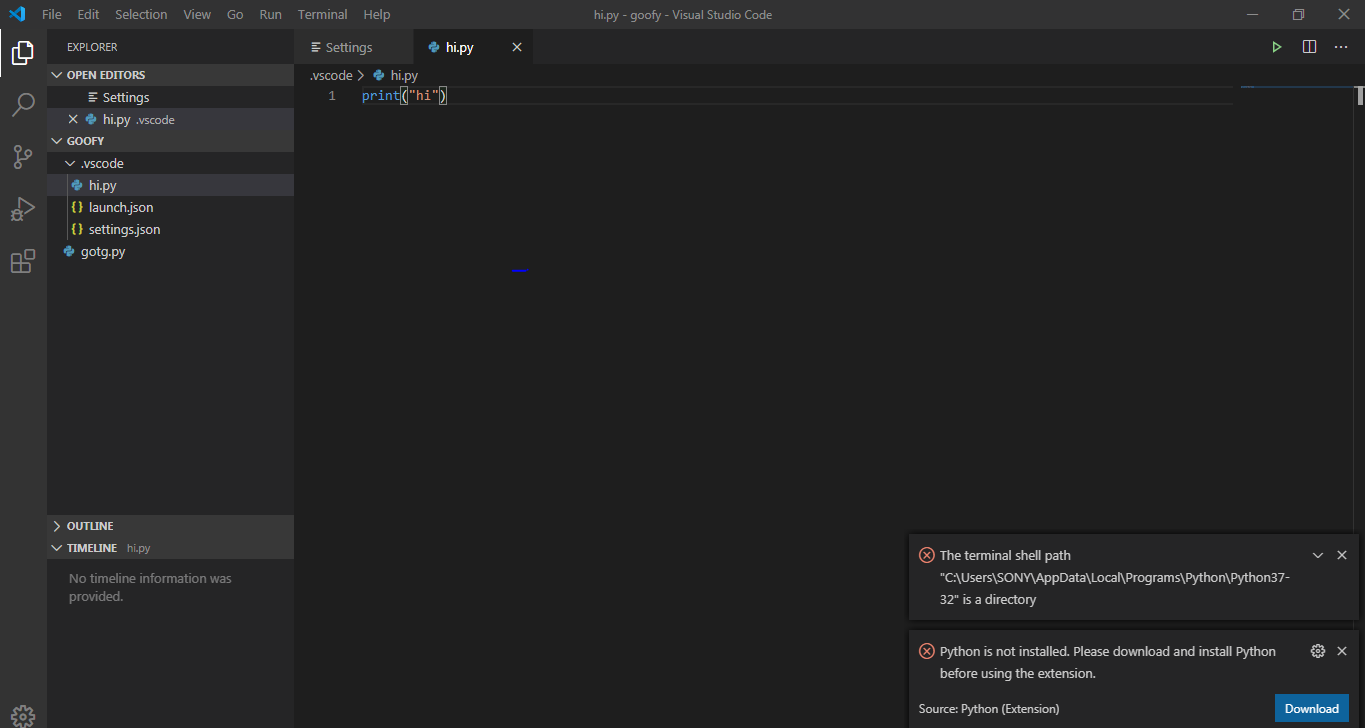Open the Go menu
The image size is (1365, 728).
pyautogui.click(x=235, y=14)
